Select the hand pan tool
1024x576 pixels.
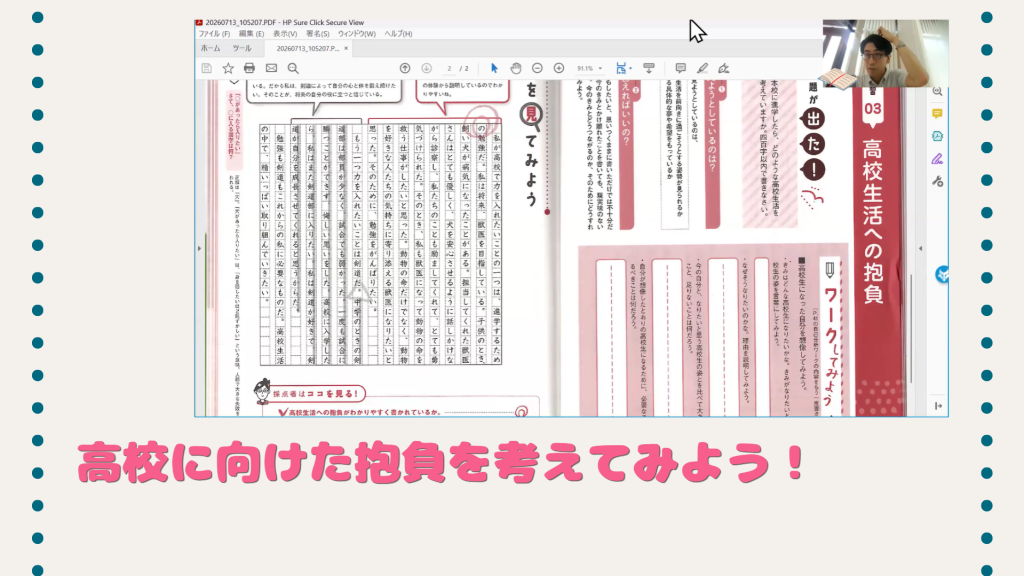click(x=516, y=68)
